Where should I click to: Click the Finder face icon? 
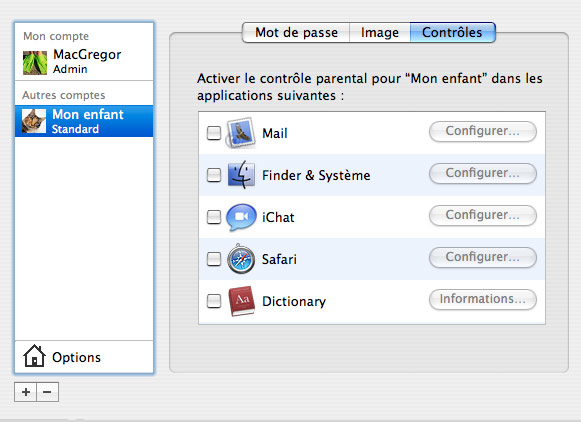click(241, 175)
